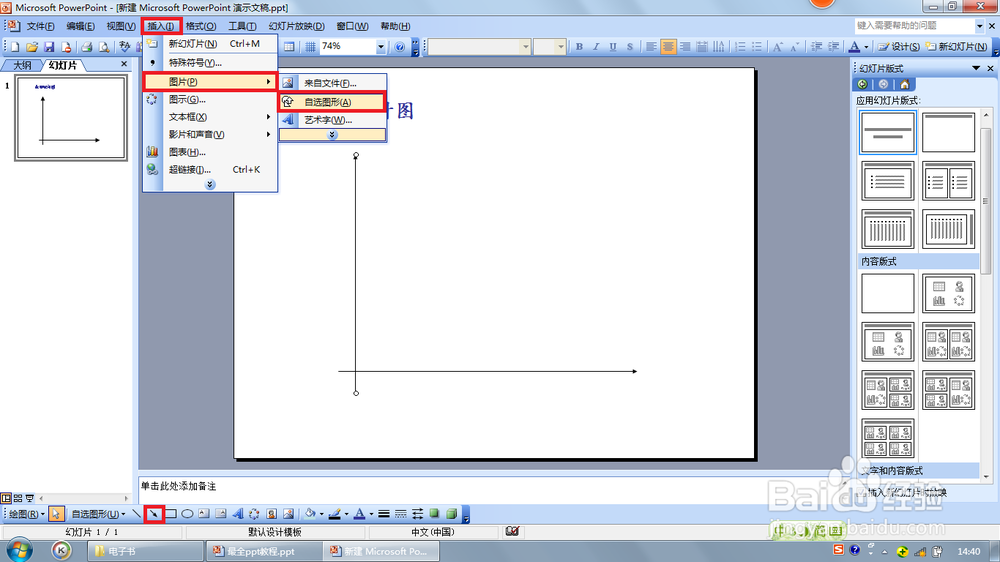Insert a horizontal text box from drawing toolbar
This screenshot has height=562, width=1000.
click(204, 514)
